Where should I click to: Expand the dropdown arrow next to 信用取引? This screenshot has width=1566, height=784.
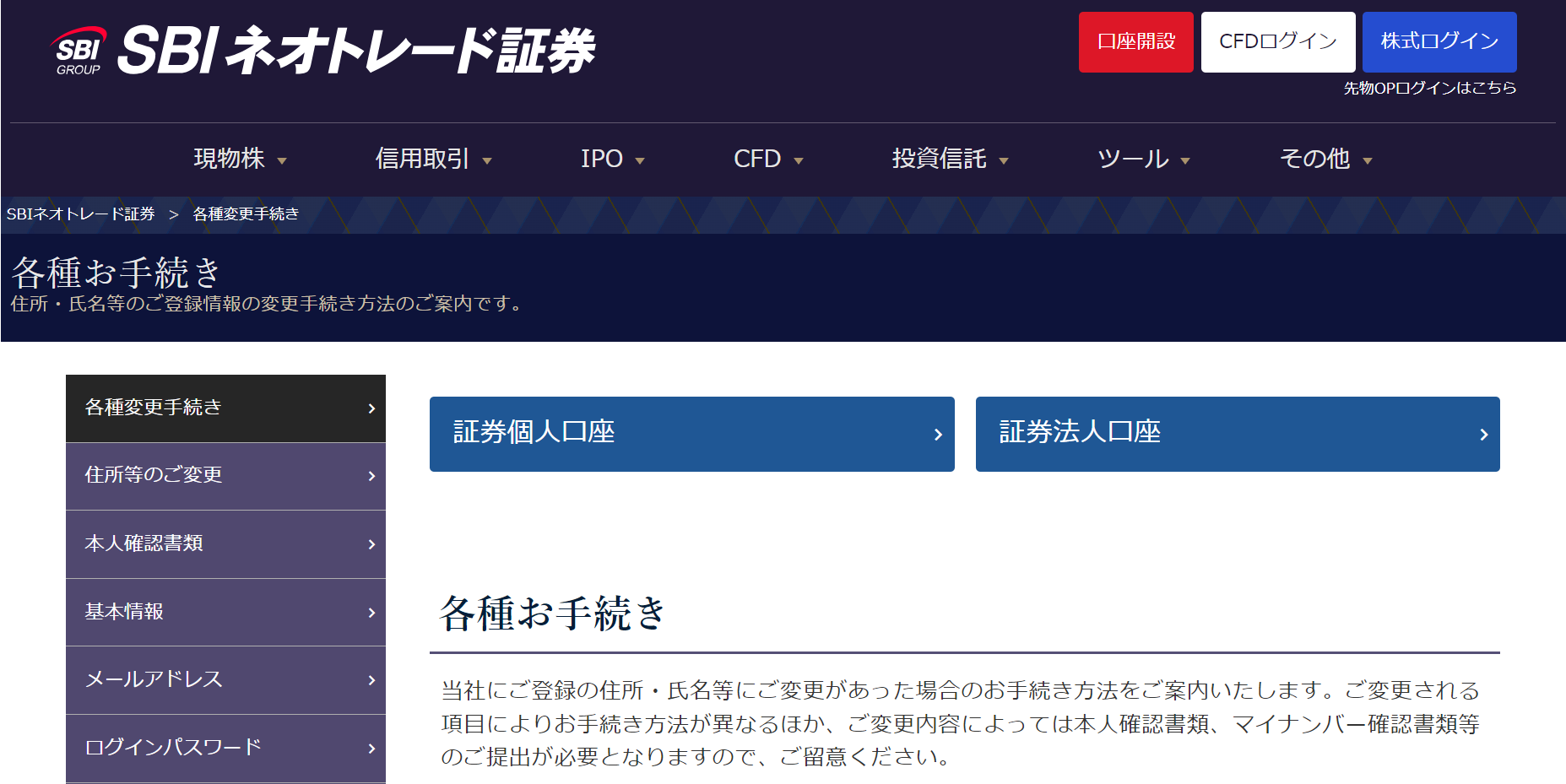487,161
